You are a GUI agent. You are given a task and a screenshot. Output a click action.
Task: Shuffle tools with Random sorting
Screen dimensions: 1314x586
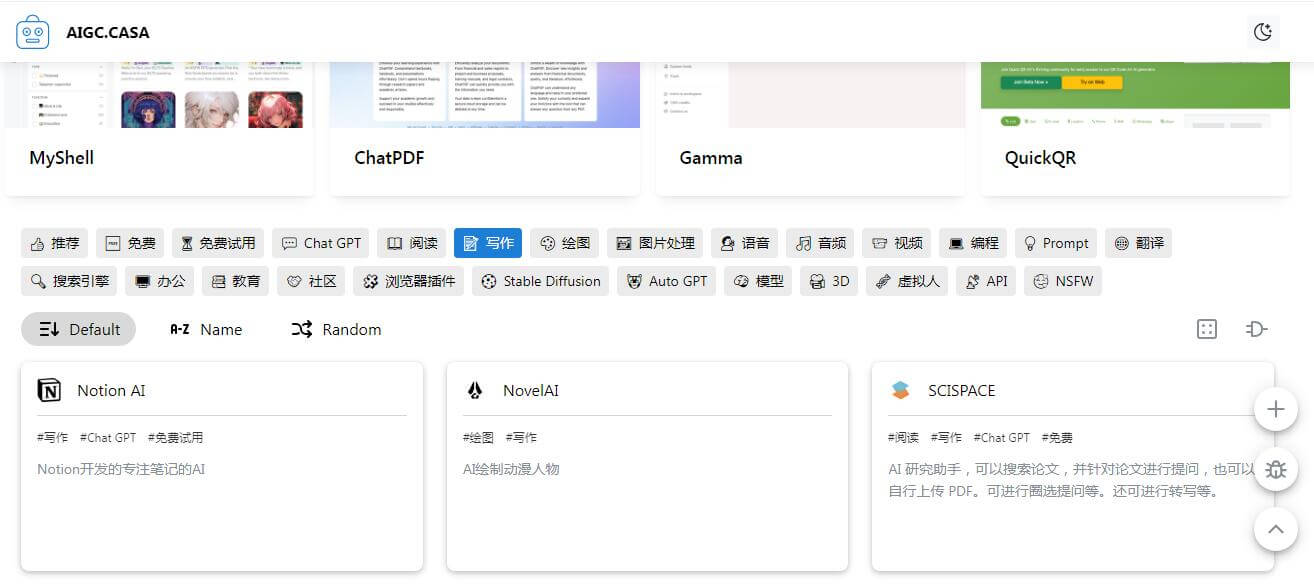click(336, 329)
